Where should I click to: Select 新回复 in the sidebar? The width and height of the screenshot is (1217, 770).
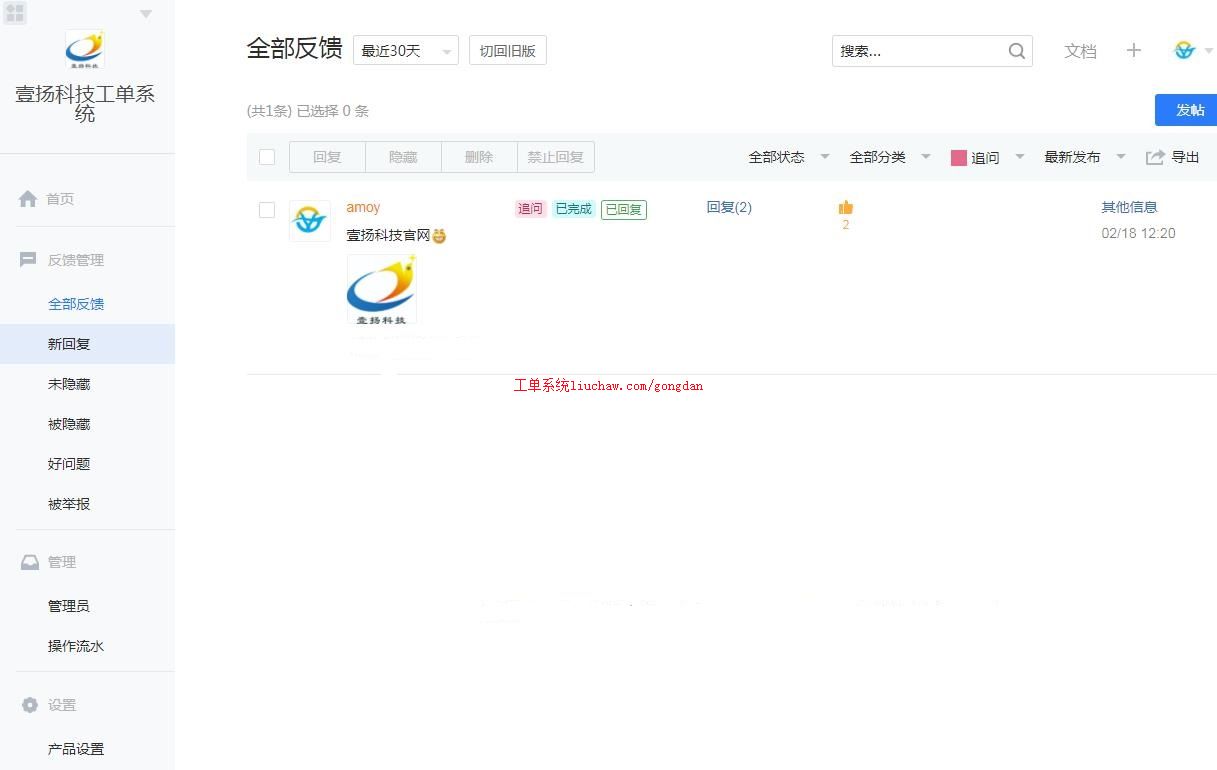click(x=69, y=344)
